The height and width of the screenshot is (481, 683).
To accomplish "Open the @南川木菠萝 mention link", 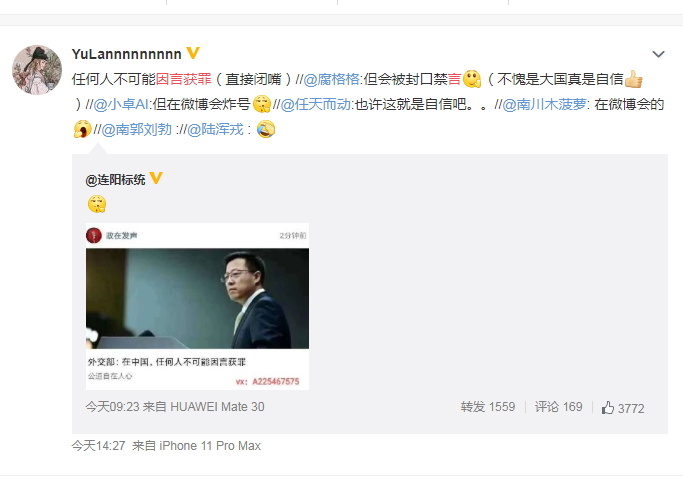I will (x=544, y=105).
